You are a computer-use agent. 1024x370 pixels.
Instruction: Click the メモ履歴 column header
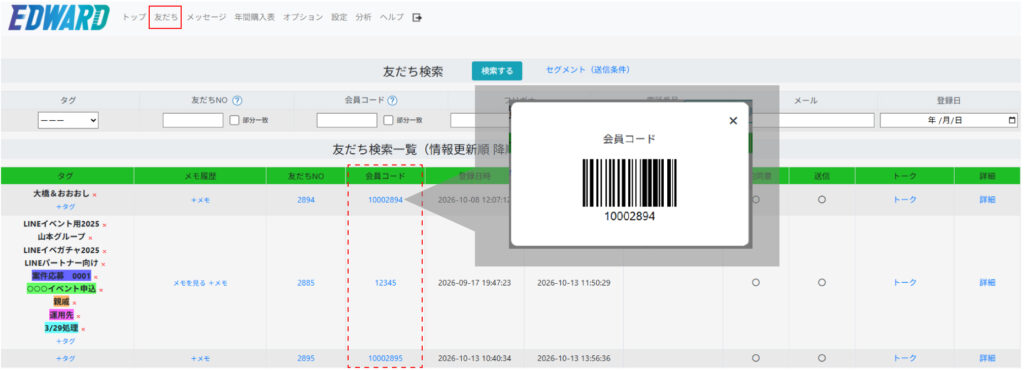tap(200, 176)
